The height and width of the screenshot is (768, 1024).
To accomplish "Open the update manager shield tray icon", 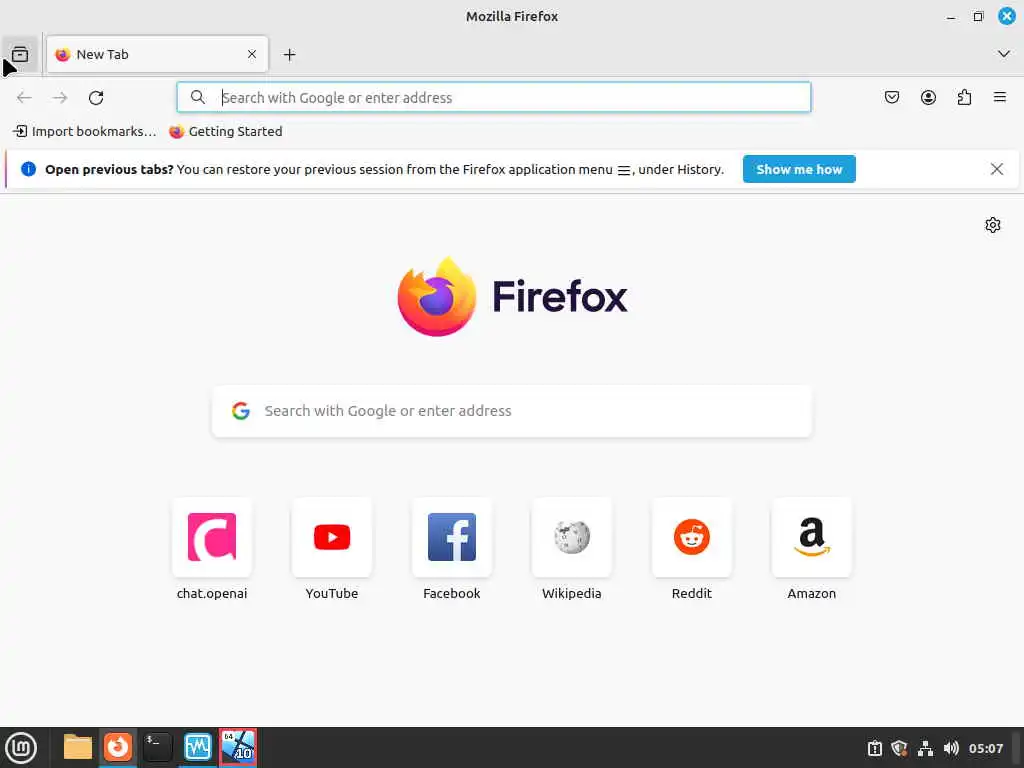I will click(x=899, y=748).
